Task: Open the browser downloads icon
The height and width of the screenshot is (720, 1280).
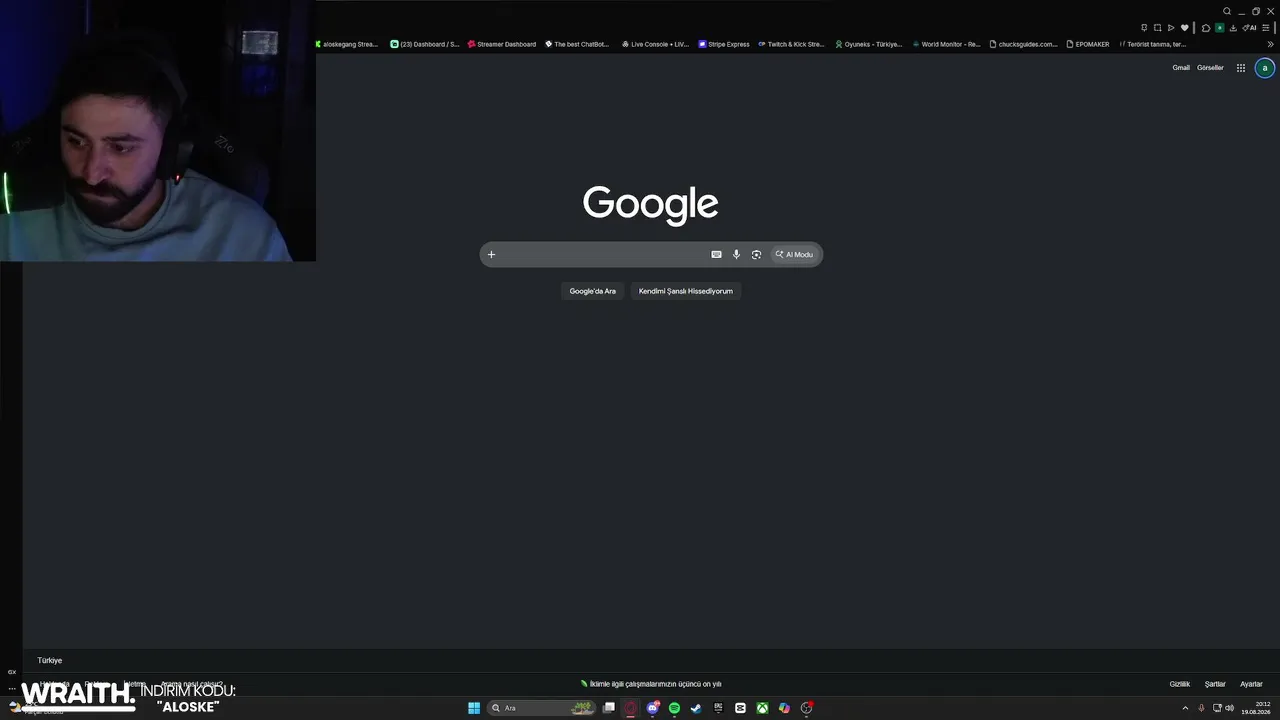Action: (x=1233, y=28)
